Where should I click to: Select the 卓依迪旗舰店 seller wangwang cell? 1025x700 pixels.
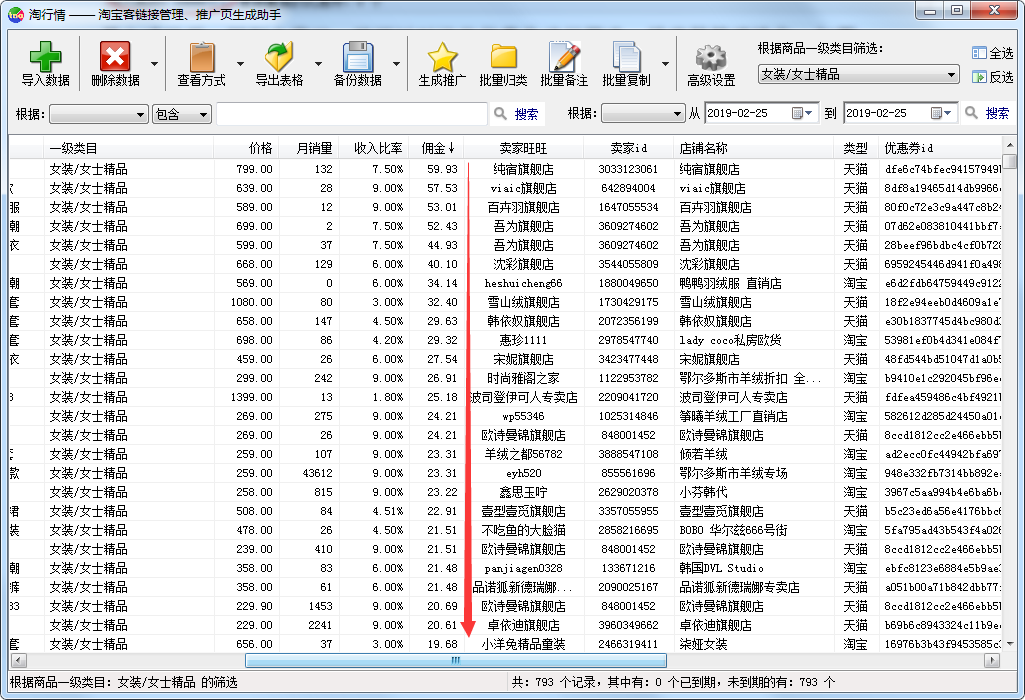[523, 625]
